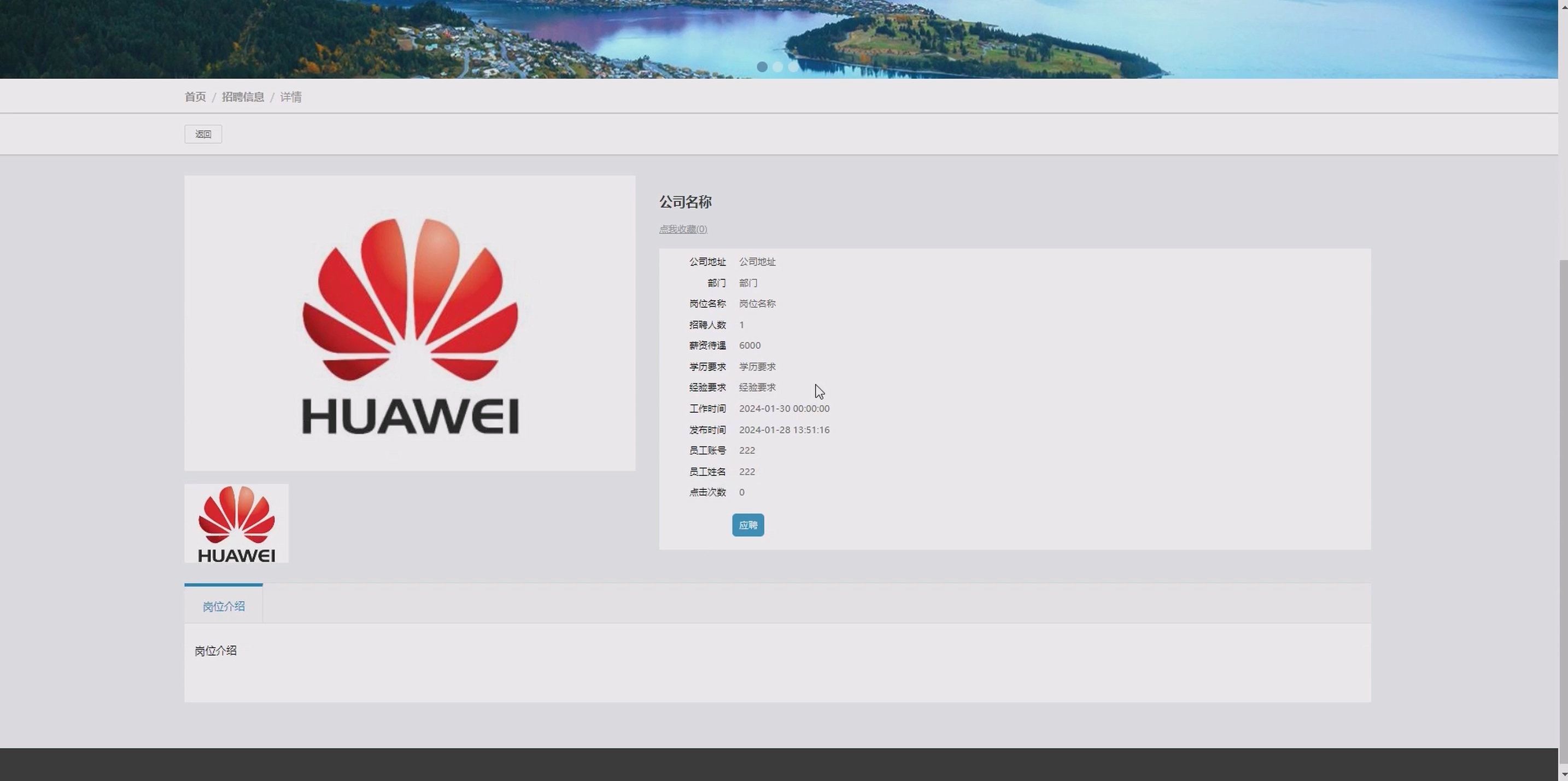
Task: Open 招聘信息 breadcrumb link
Action: pyautogui.click(x=242, y=97)
